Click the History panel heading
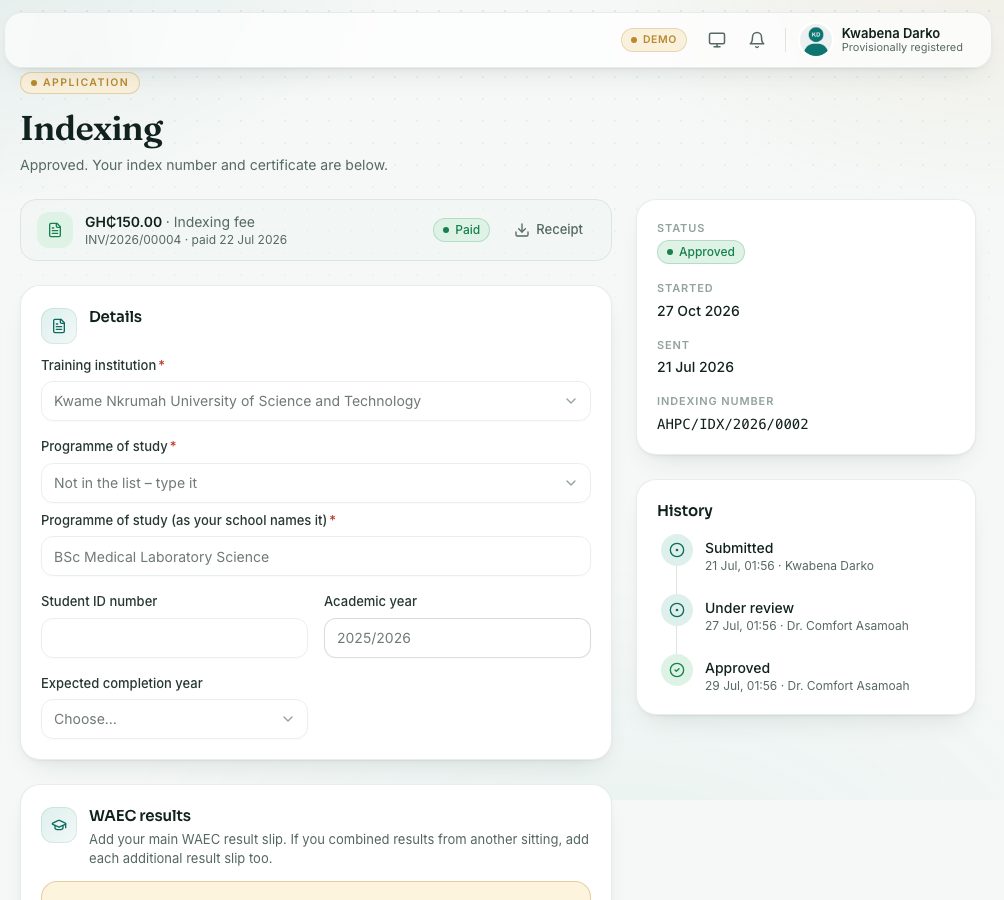The height and width of the screenshot is (900, 1004). pyautogui.click(x=684, y=511)
